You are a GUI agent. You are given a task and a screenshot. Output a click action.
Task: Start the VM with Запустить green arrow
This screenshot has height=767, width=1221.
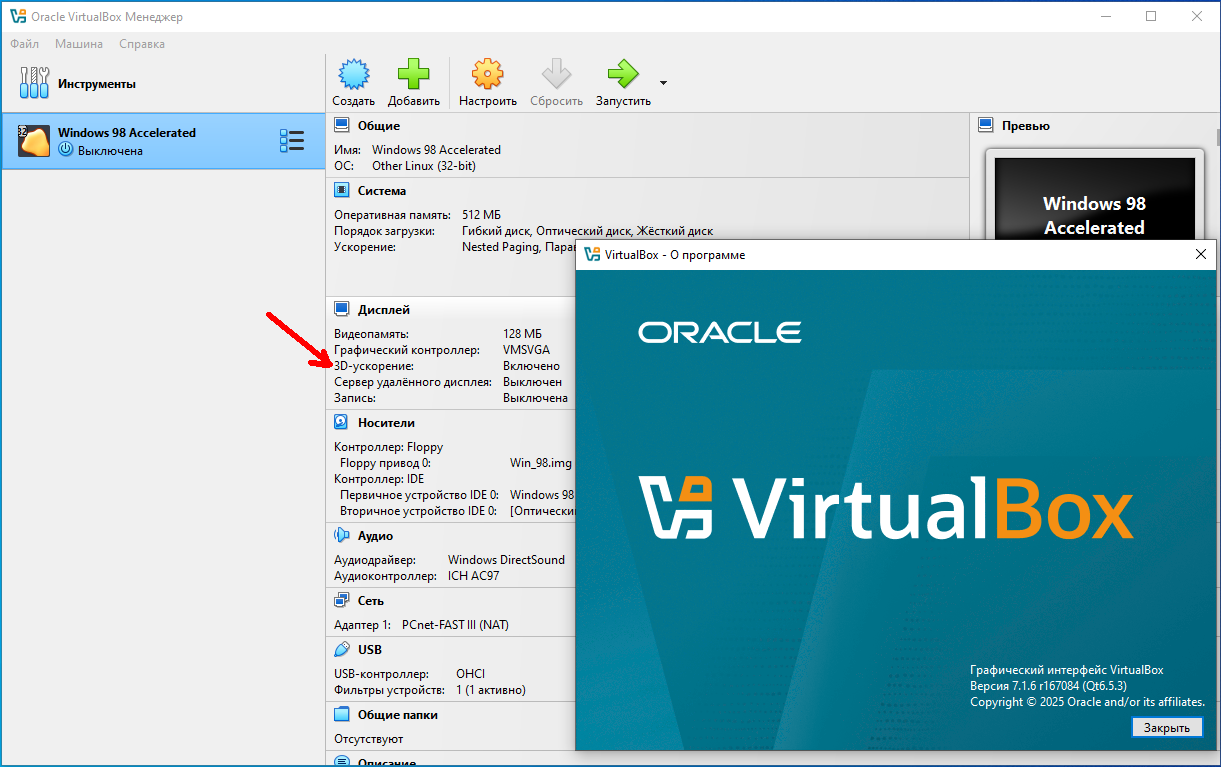pyautogui.click(x=622, y=74)
